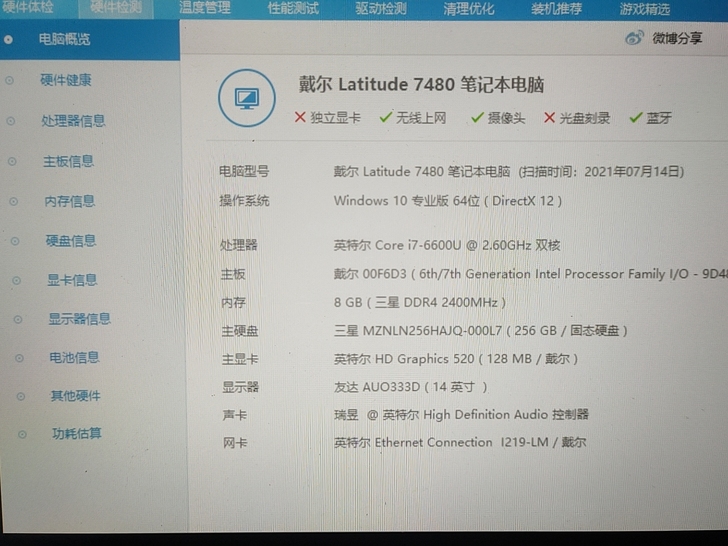This screenshot has width=728, height=546.
Task: Click the Ethernet Connection I219-LM value
Action: click(x=460, y=442)
